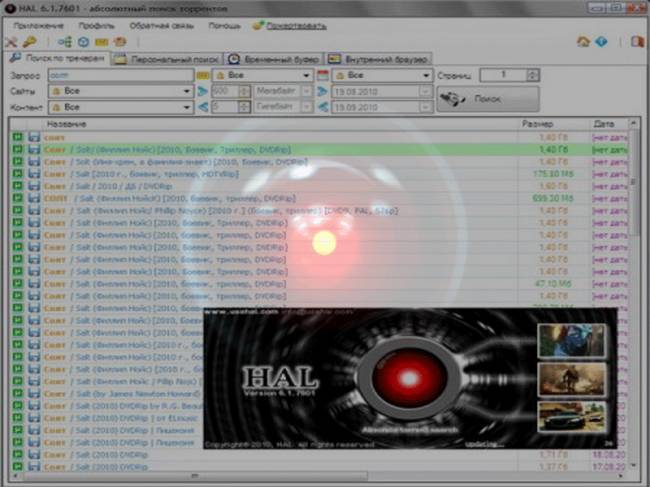Open the category dropdown right of query field

tap(262, 75)
